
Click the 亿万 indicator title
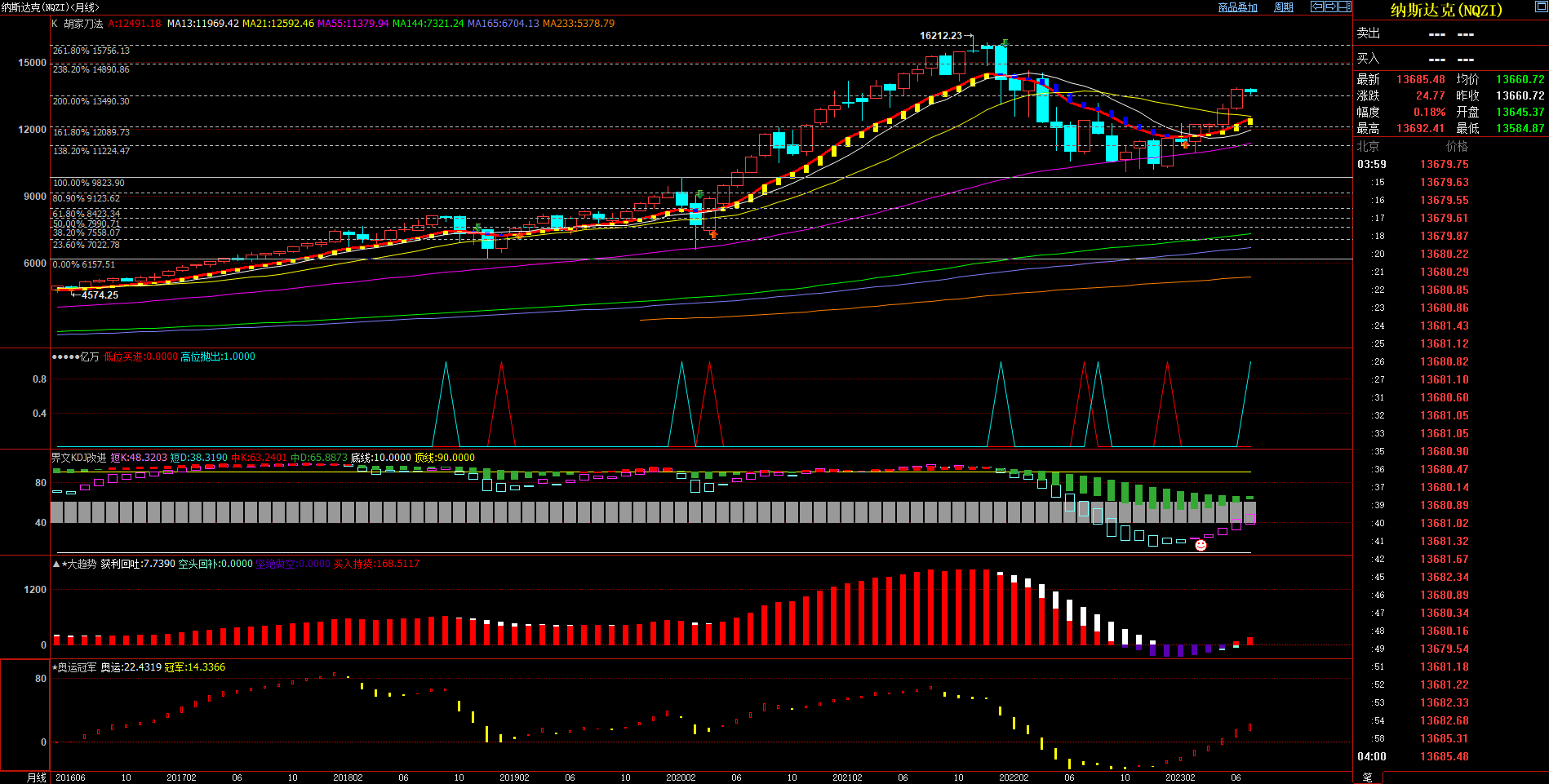coord(89,357)
